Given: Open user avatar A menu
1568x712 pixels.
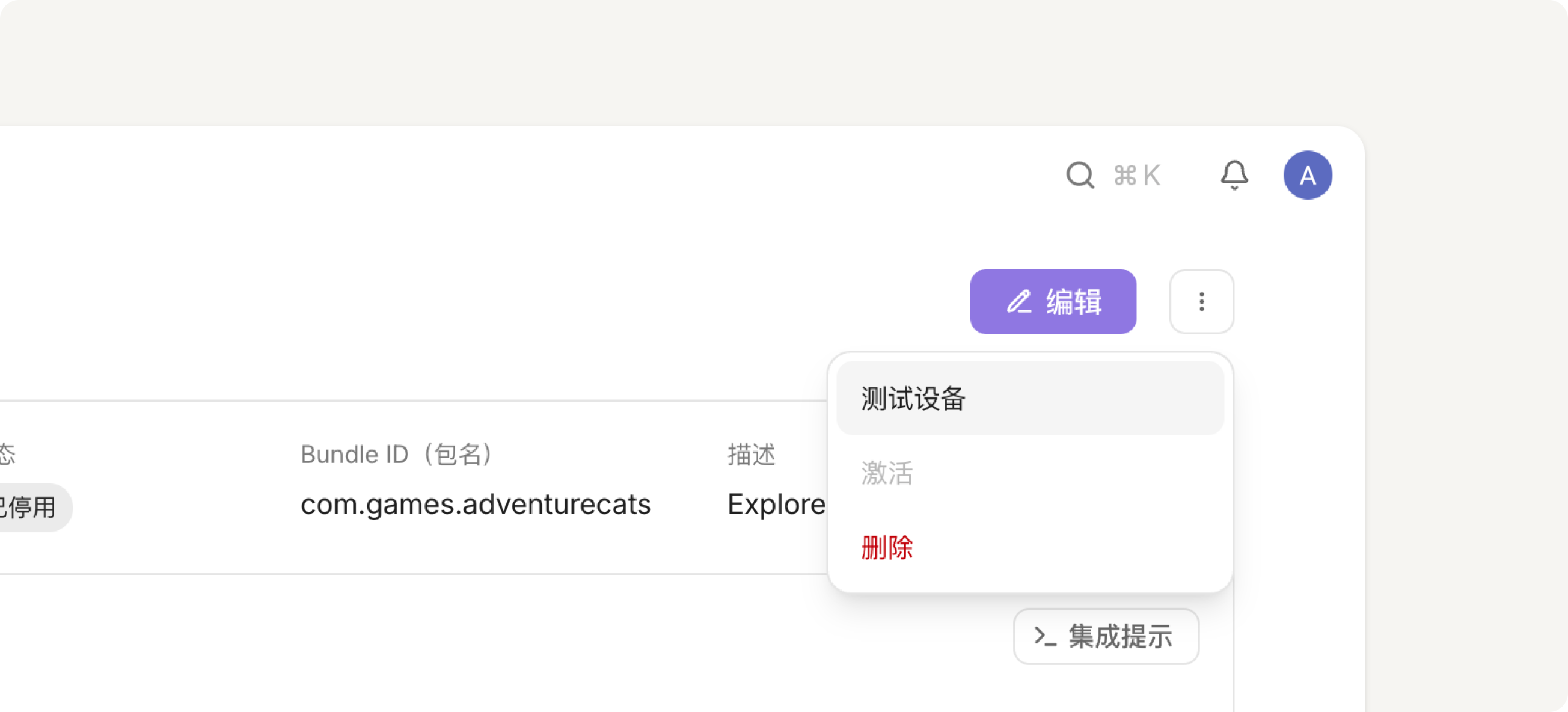Looking at the screenshot, I should click(1308, 176).
